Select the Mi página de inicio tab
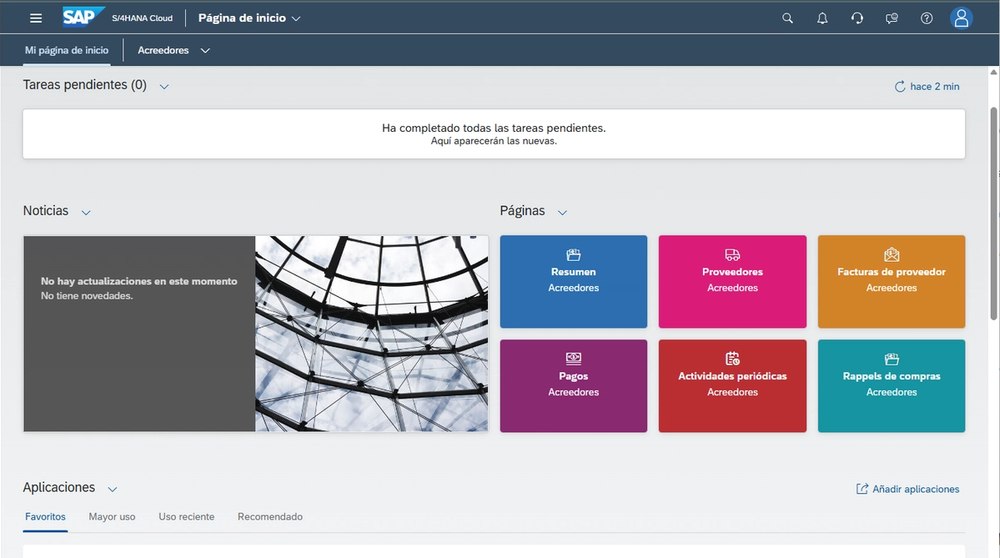The width and height of the screenshot is (1000, 558). pos(66,50)
